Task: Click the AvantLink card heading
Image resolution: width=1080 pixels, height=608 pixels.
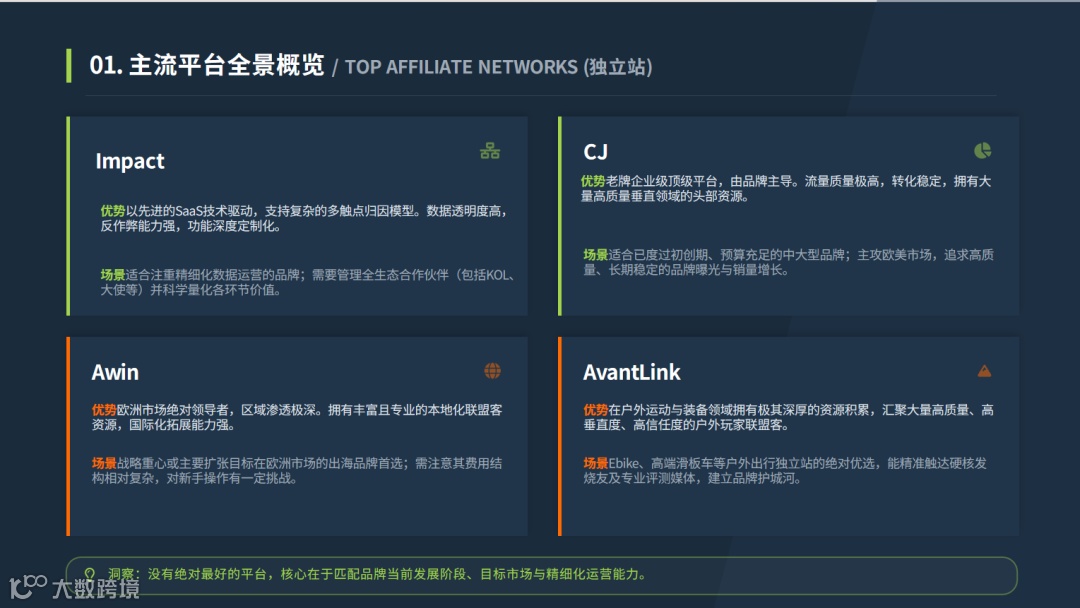Action: point(632,373)
